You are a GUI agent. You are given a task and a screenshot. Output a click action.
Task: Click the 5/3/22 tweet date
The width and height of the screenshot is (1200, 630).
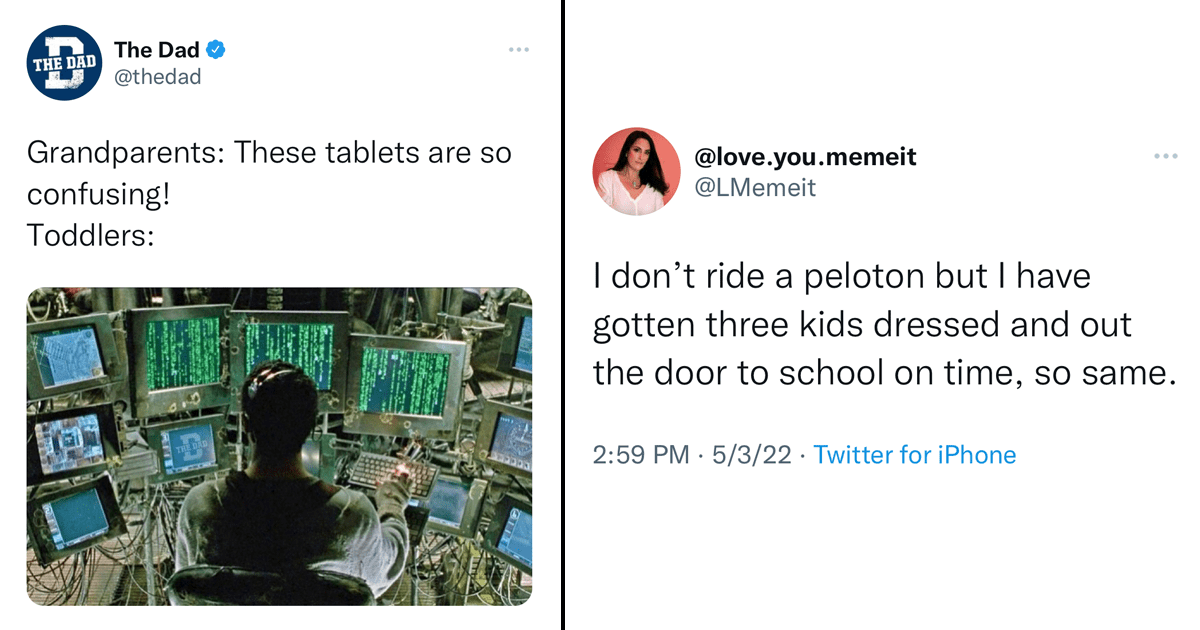coord(751,455)
